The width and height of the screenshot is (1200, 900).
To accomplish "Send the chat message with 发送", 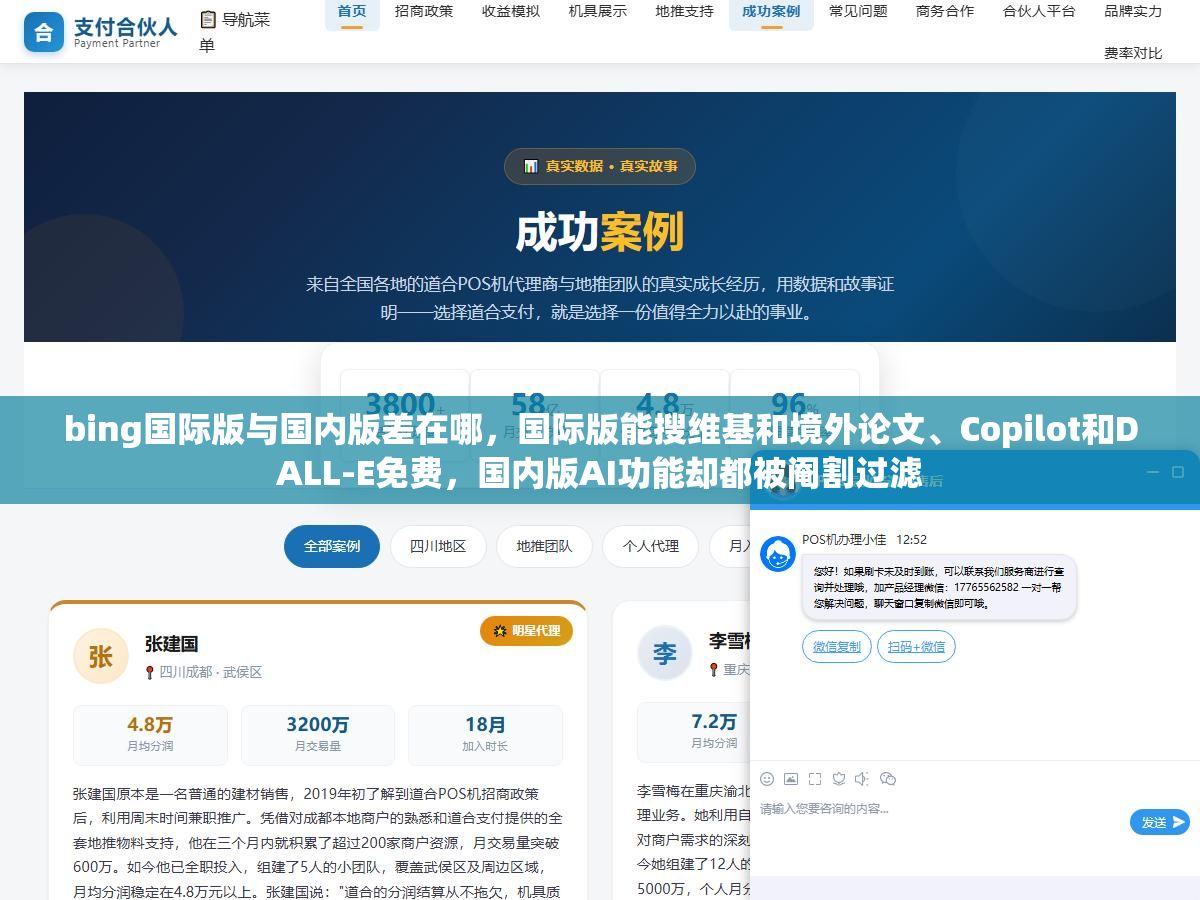I will (x=1160, y=822).
